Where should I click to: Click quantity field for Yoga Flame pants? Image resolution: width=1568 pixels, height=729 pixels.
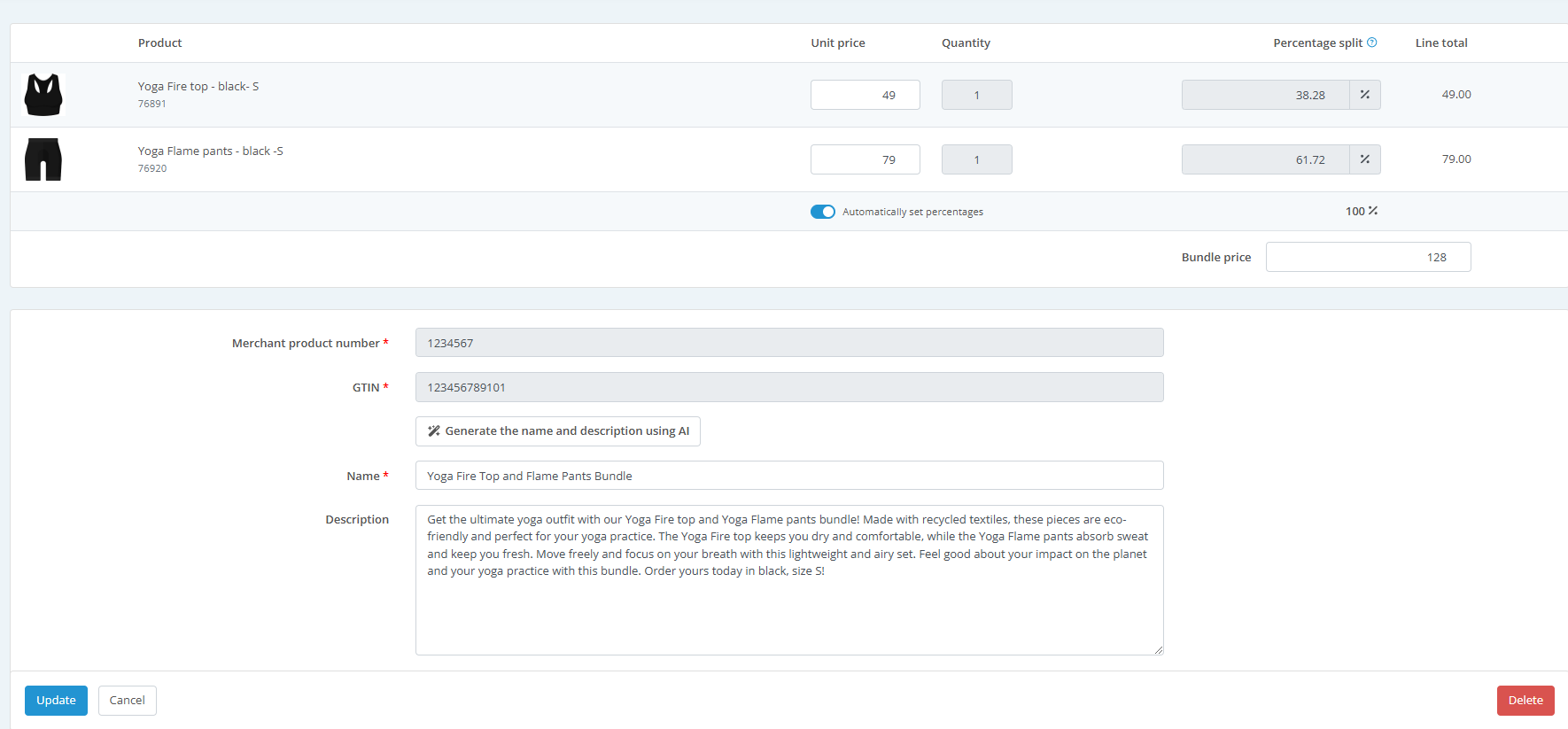(976, 159)
